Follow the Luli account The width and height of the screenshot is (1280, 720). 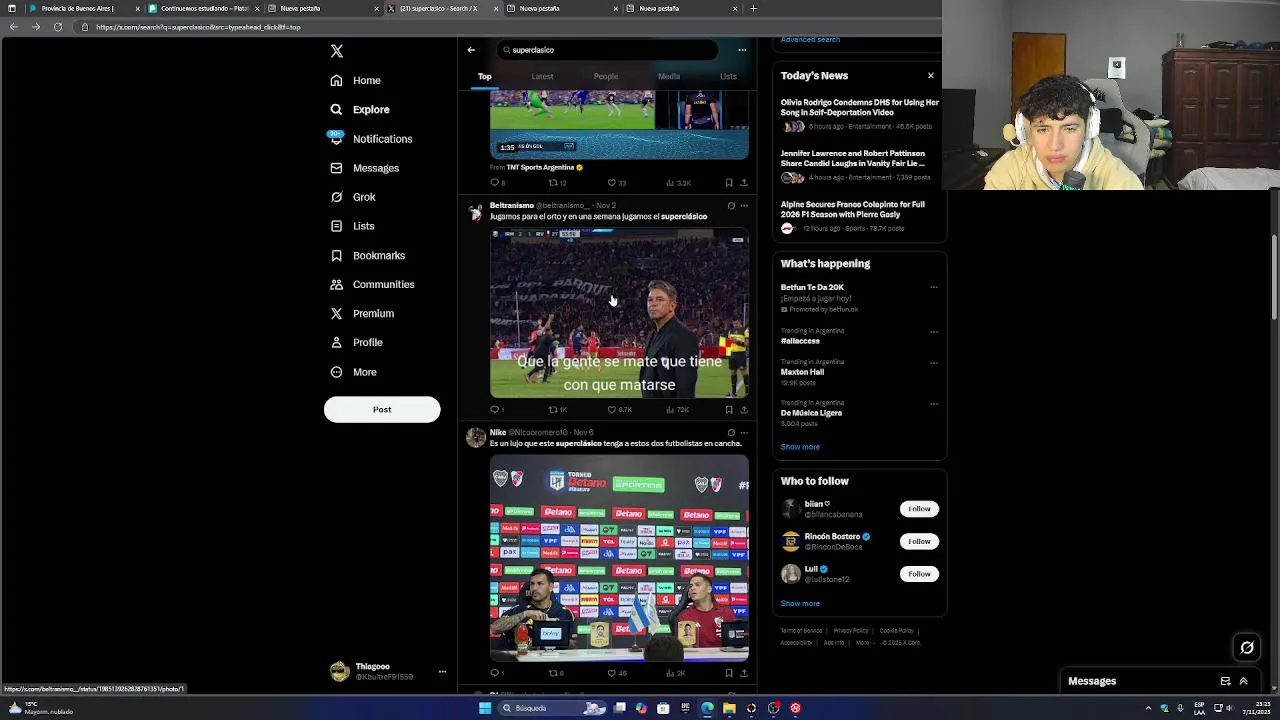click(x=919, y=574)
